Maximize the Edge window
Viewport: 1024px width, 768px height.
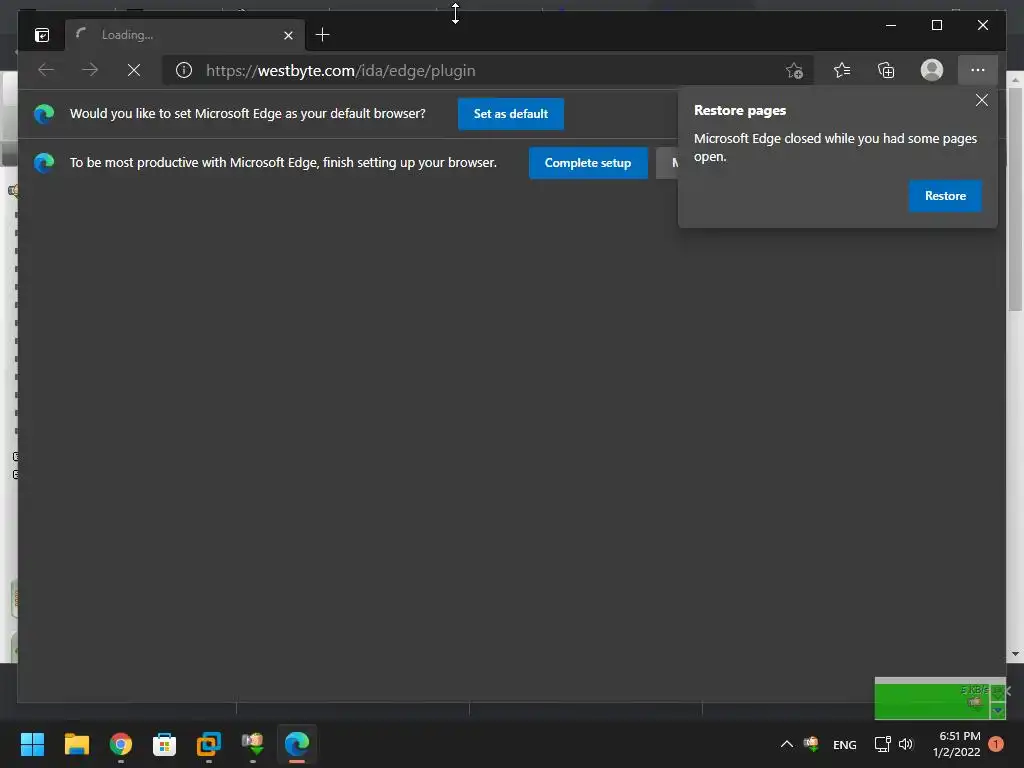(x=936, y=25)
